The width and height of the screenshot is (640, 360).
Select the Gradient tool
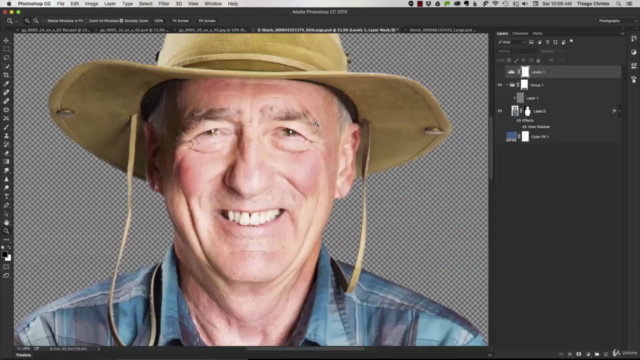[x=6, y=162]
